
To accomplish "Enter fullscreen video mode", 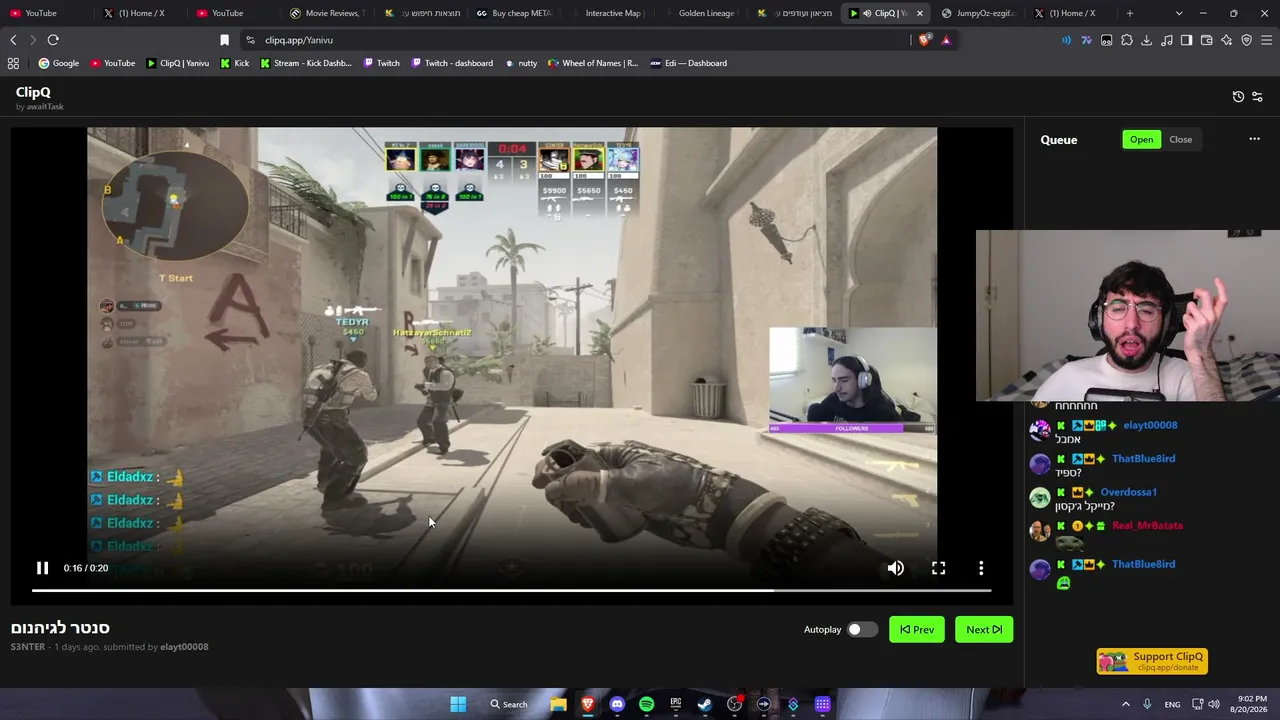I will point(938,568).
